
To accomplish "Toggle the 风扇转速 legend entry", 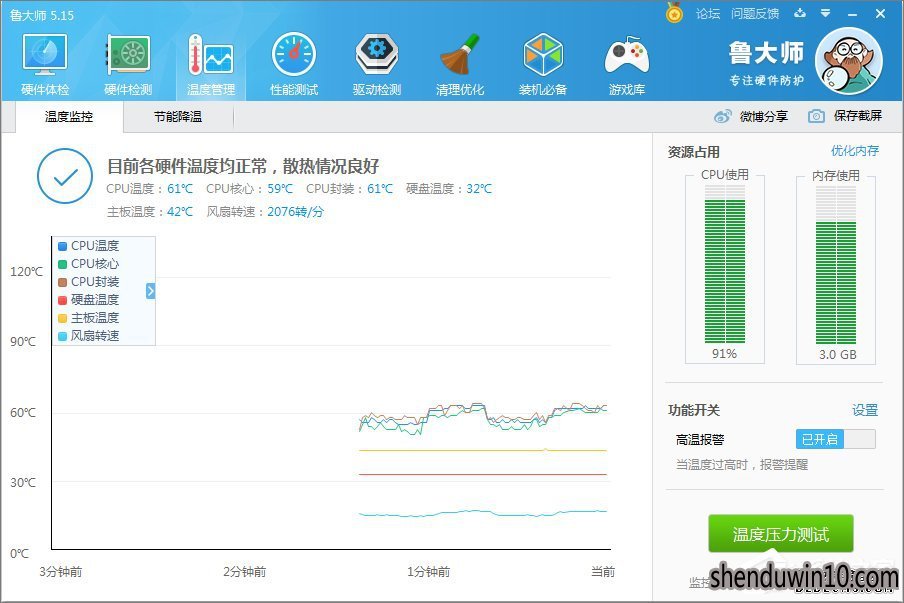I will [89, 336].
